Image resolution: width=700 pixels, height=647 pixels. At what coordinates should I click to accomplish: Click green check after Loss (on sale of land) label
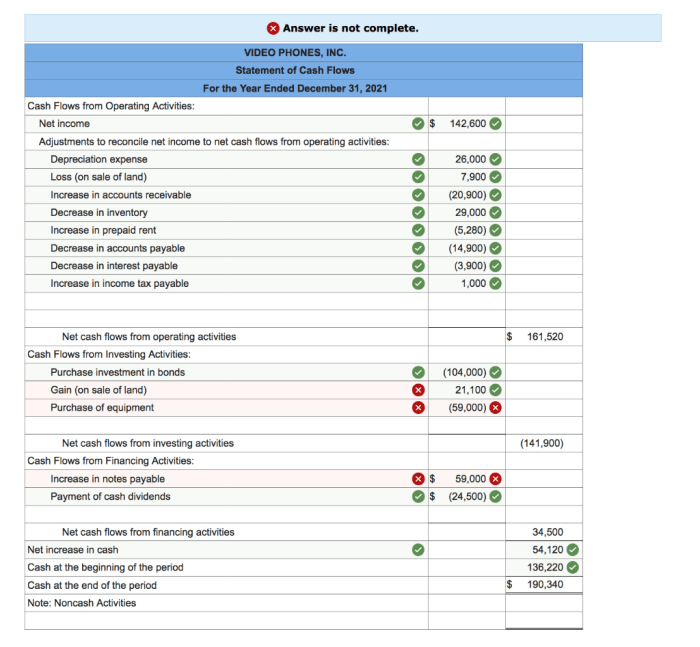tap(418, 177)
